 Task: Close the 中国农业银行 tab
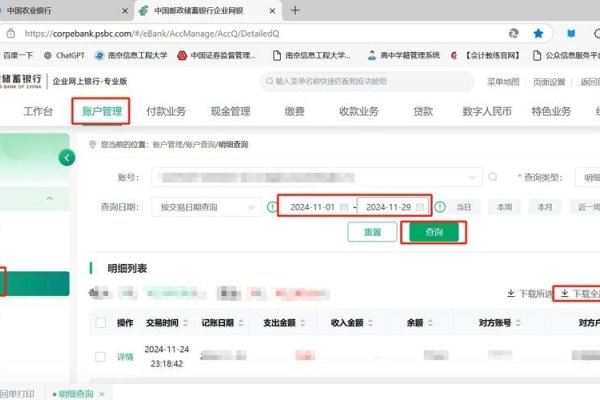125,11
